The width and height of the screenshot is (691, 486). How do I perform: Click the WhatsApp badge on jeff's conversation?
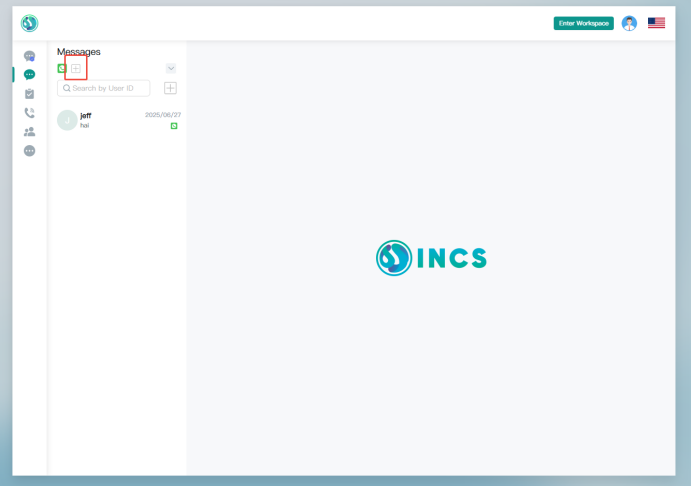174,127
